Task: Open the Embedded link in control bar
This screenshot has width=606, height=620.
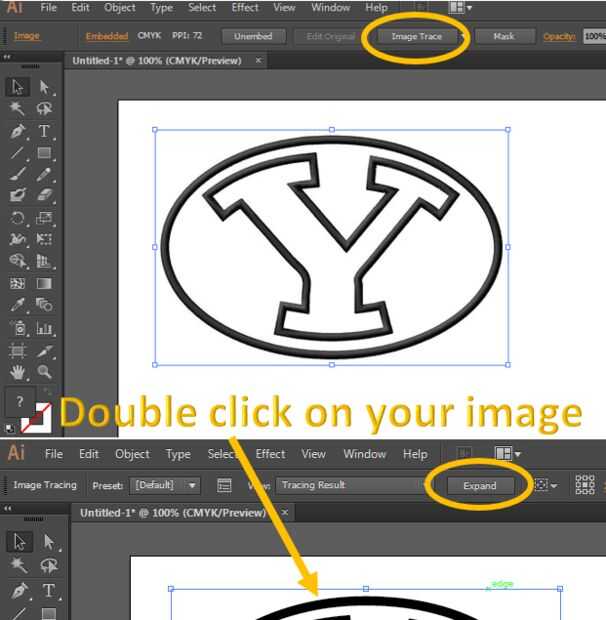Action: pos(107,36)
